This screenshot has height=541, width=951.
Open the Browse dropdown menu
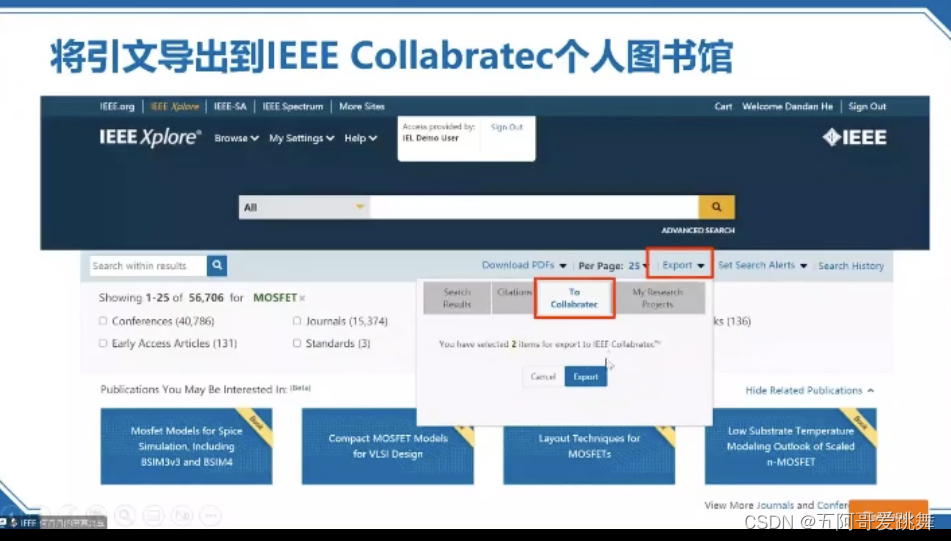tap(237, 138)
